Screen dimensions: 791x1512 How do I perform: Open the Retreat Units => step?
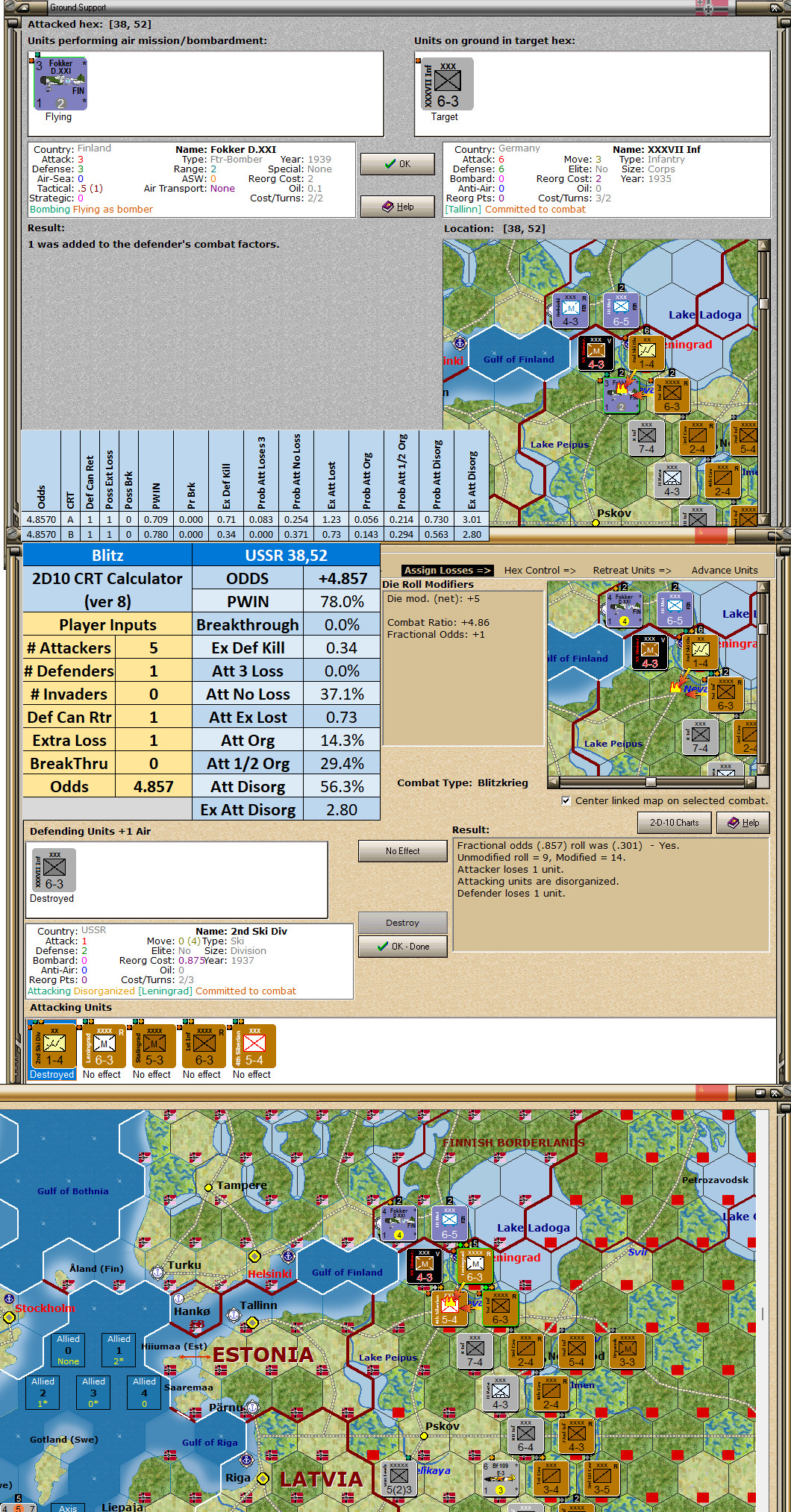tap(631, 571)
